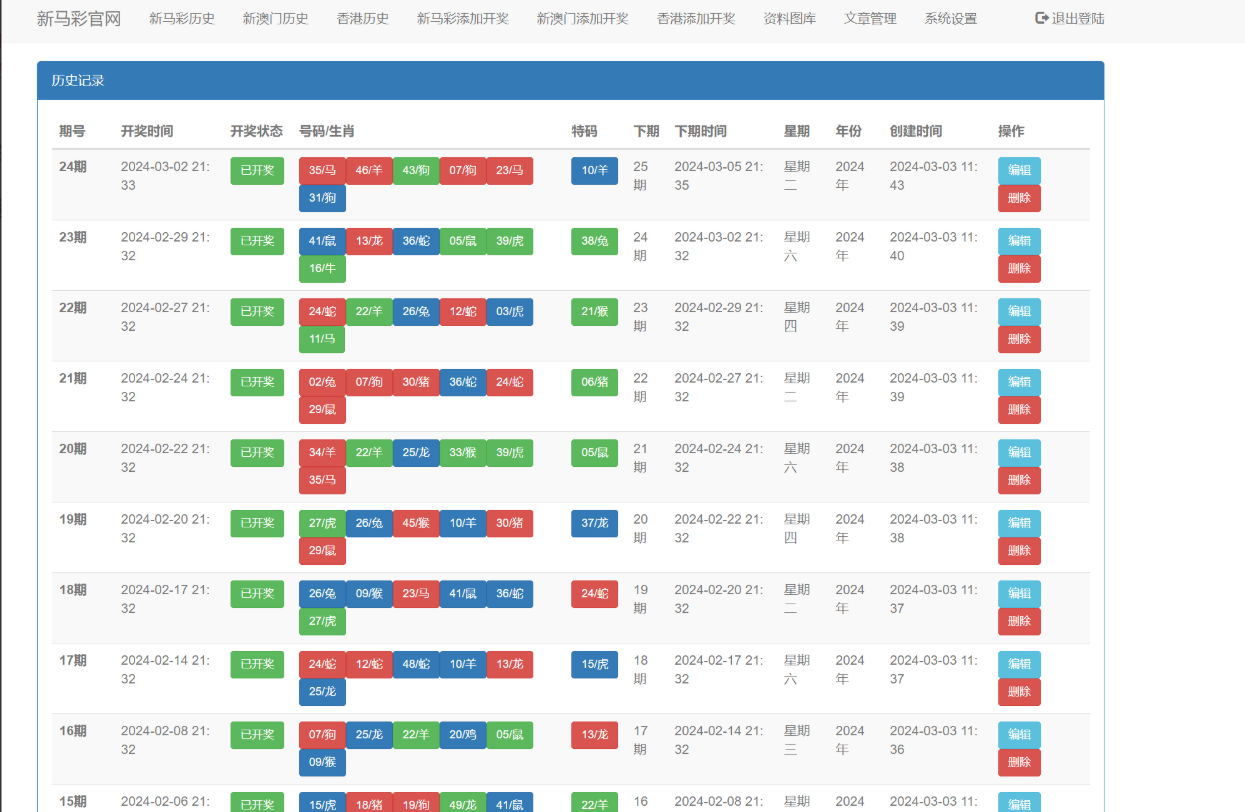Click the 特码 column header
Screen dimensions: 1245x812
click(584, 131)
